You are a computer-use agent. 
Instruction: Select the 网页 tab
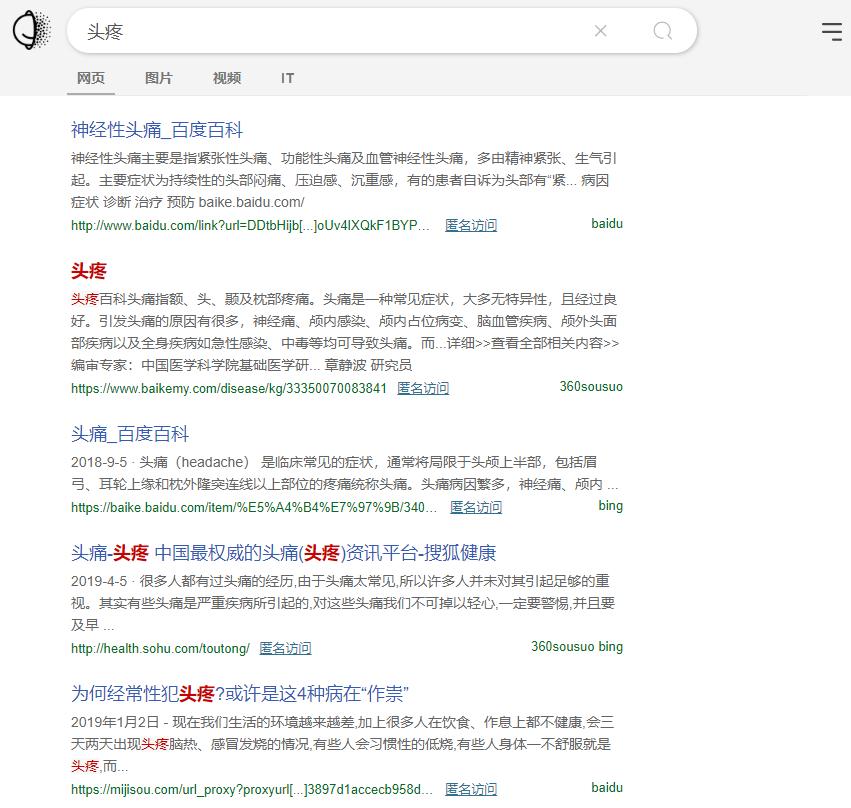coord(90,78)
